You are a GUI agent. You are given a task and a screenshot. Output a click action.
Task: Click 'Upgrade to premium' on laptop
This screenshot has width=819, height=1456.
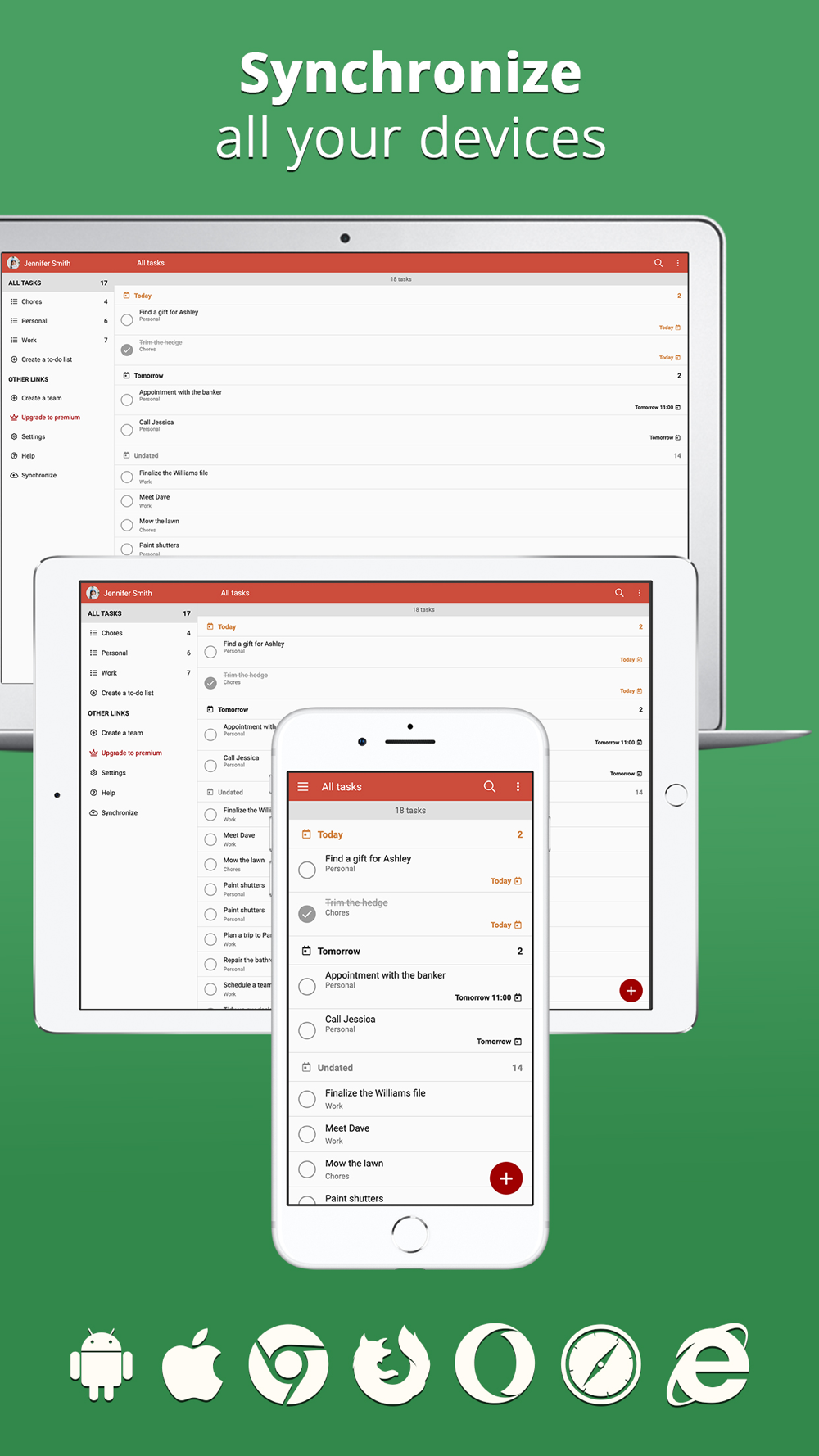click(x=51, y=418)
